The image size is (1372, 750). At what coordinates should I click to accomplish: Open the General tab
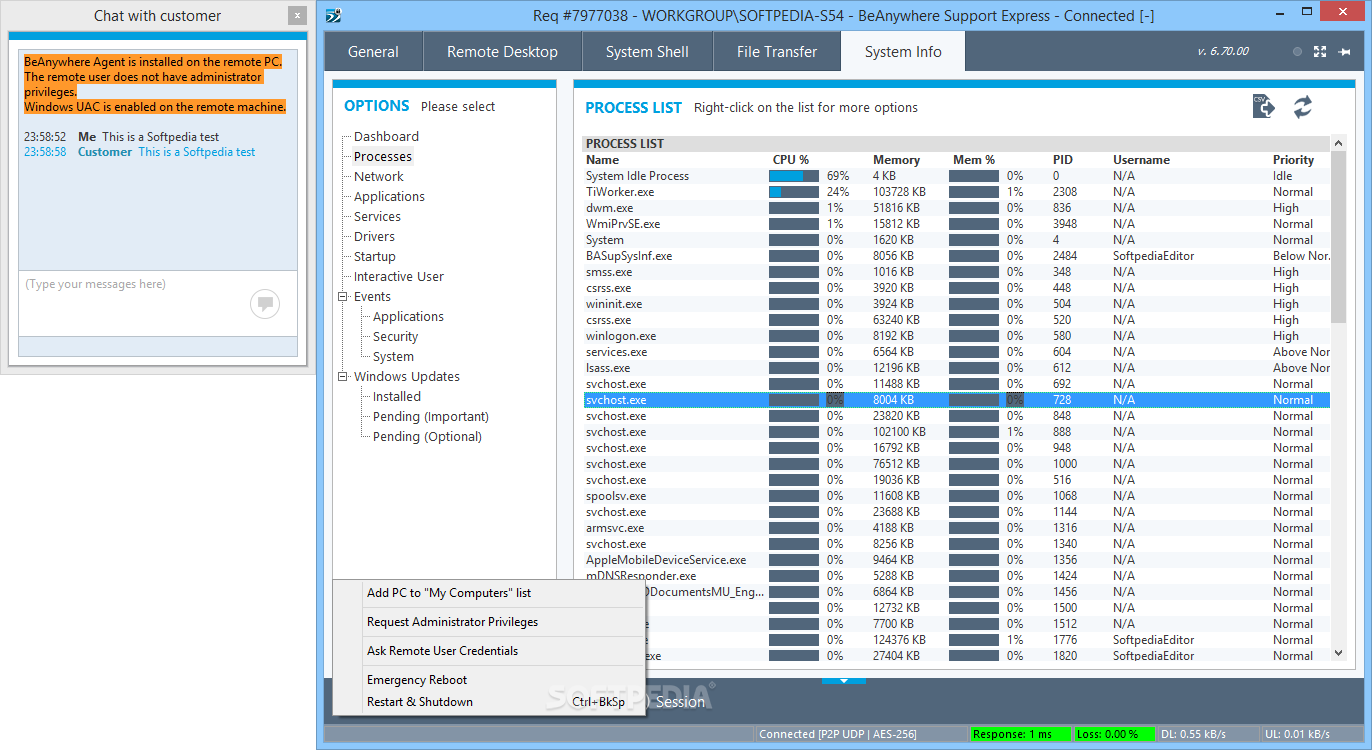click(373, 52)
